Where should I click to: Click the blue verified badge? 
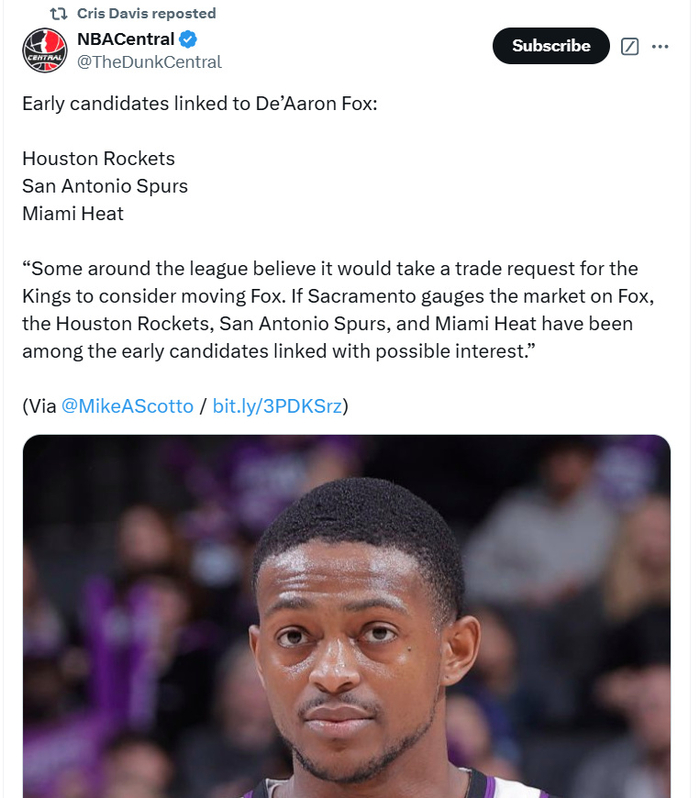(187, 40)
